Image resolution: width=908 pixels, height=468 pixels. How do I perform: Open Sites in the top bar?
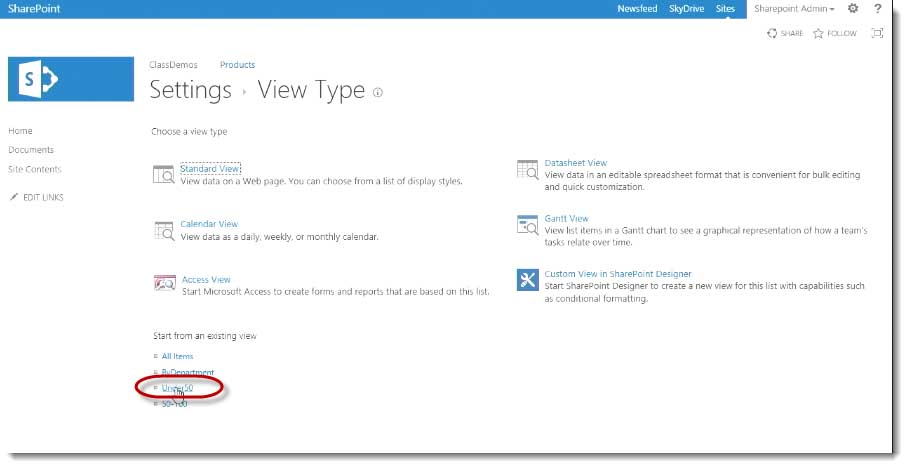(x=725, y=9)
